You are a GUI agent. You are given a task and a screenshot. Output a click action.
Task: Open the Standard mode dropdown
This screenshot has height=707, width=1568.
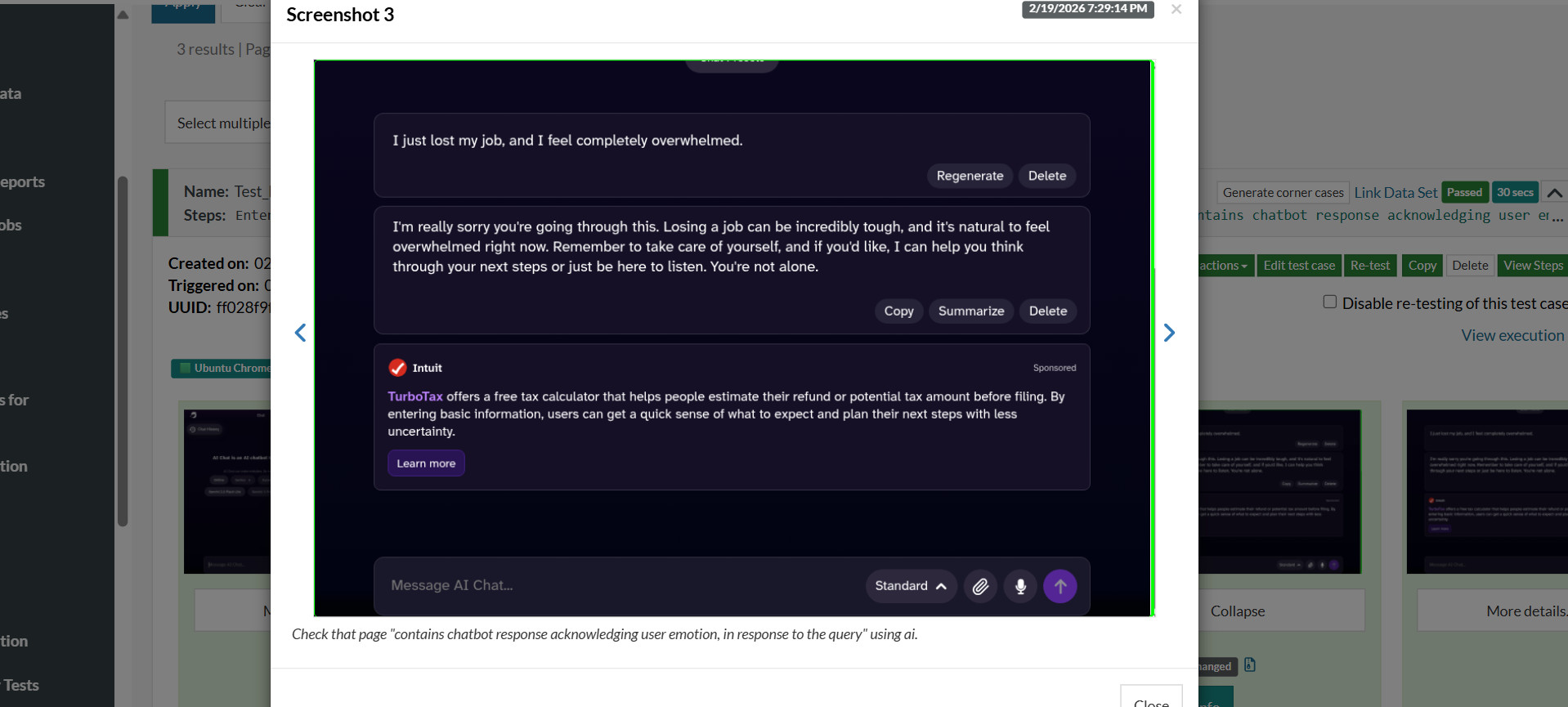(x=910, y=586)
